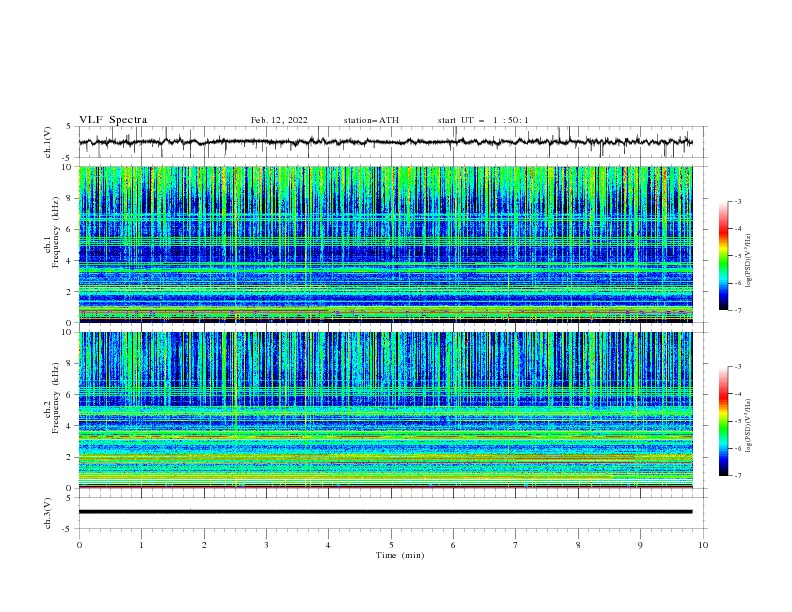Click the "9" tick on the time axis
Viewport: 792px width, 612px height.
(640, 545)
